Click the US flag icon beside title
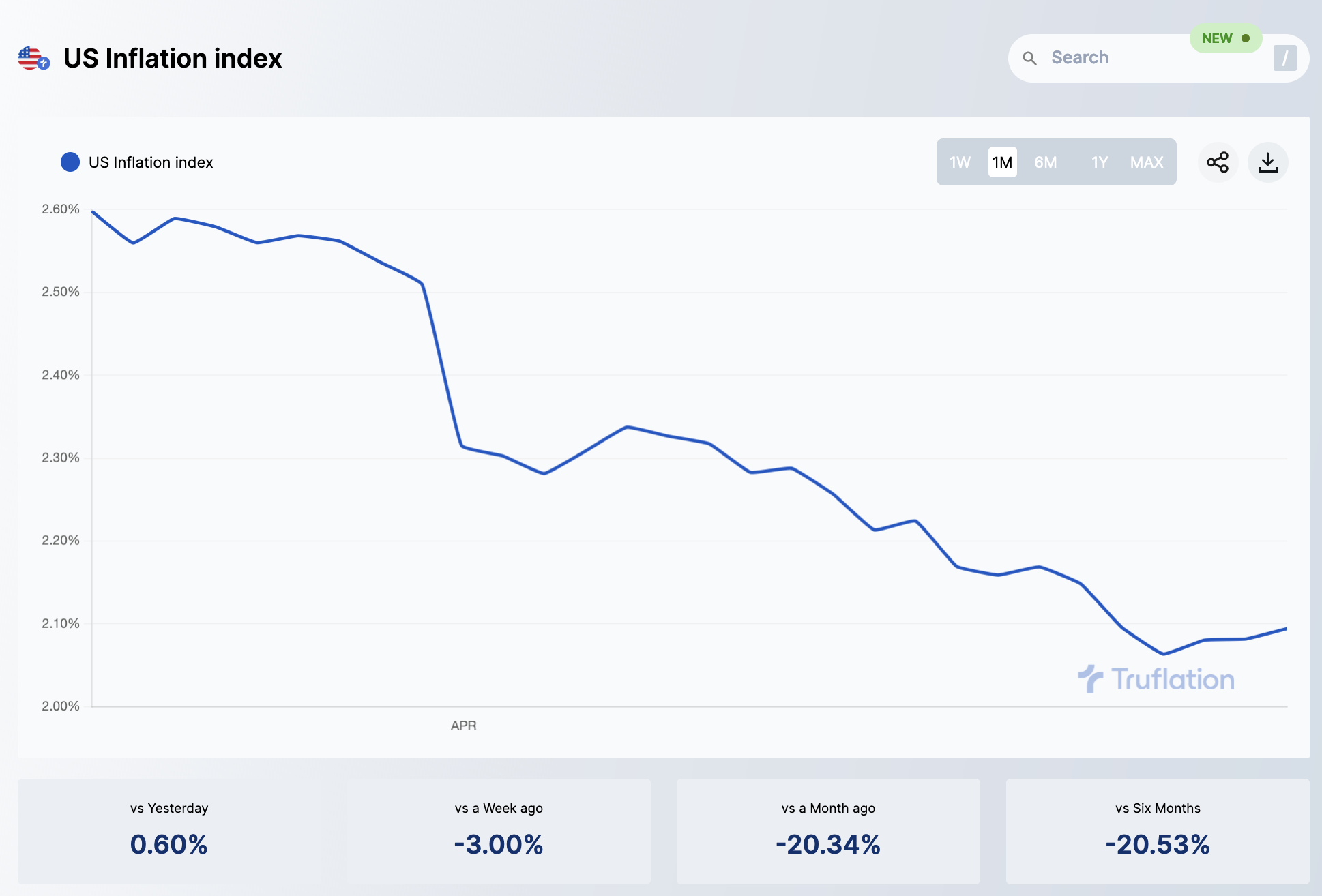Image resolution: width=1322 pixels, height=896 pixels. (x=33, y=59)
